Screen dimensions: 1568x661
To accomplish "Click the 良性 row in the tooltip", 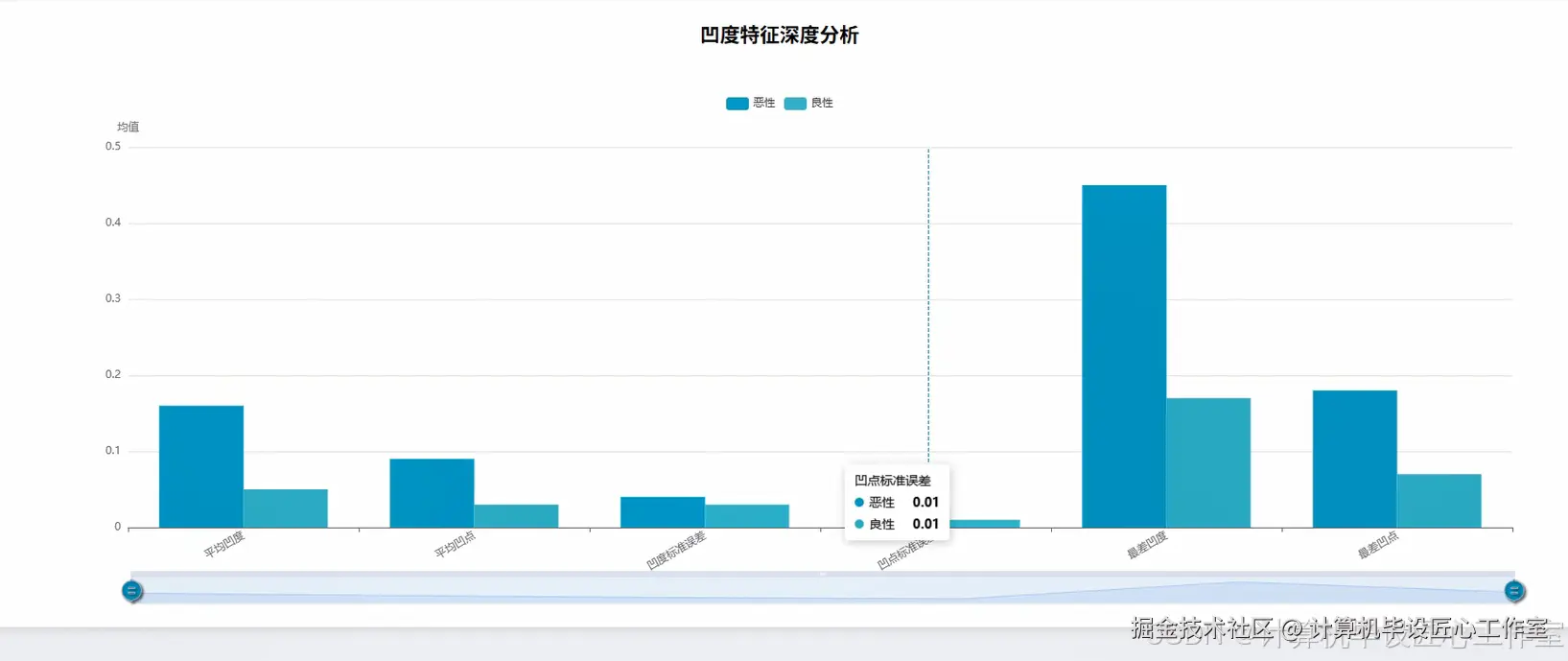I will 897,524.
